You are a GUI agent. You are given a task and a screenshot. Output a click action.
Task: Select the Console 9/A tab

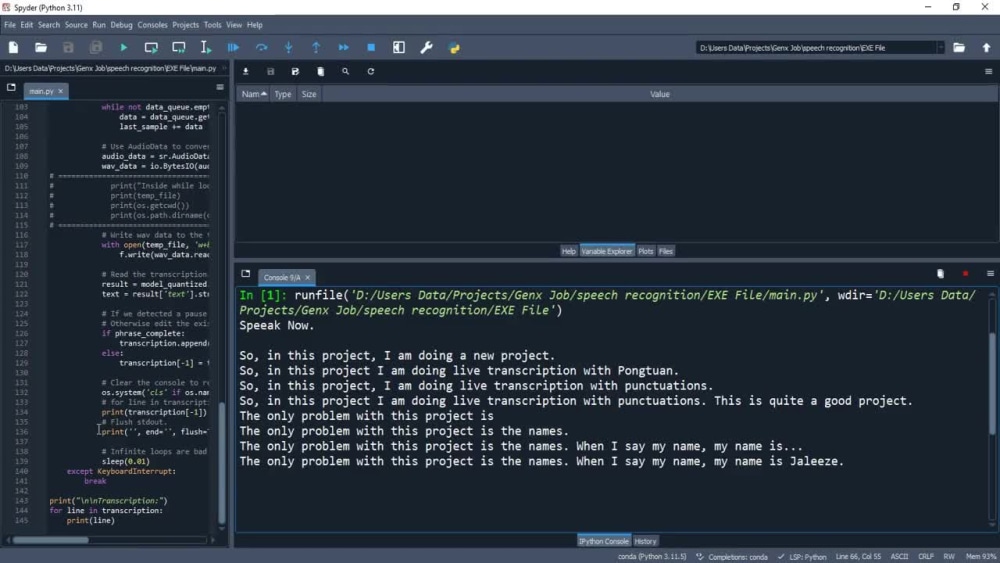[x=282, y=277]
